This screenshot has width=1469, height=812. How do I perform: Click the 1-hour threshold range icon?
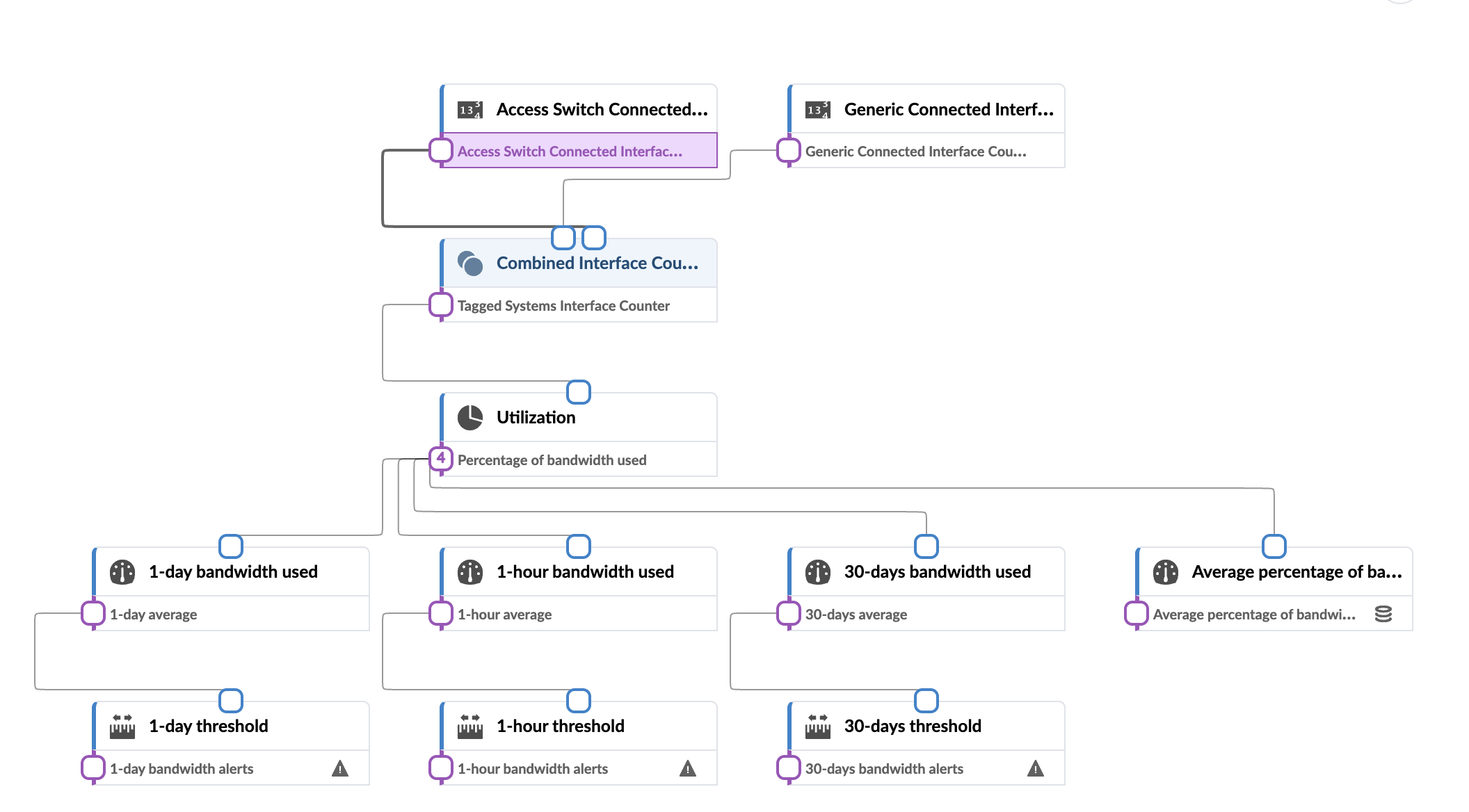click(470, 726)
